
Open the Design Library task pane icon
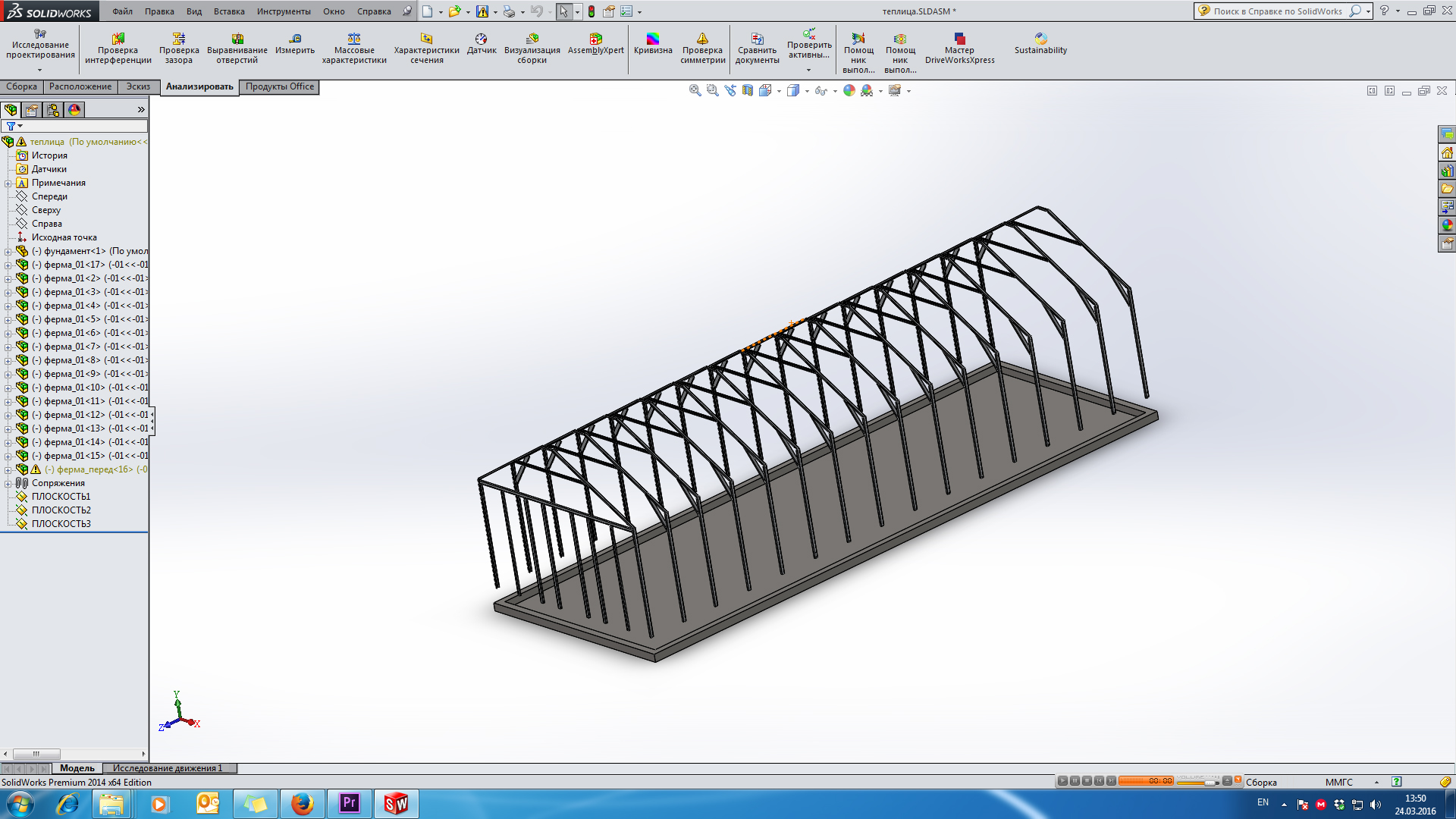pos(1448,171)
